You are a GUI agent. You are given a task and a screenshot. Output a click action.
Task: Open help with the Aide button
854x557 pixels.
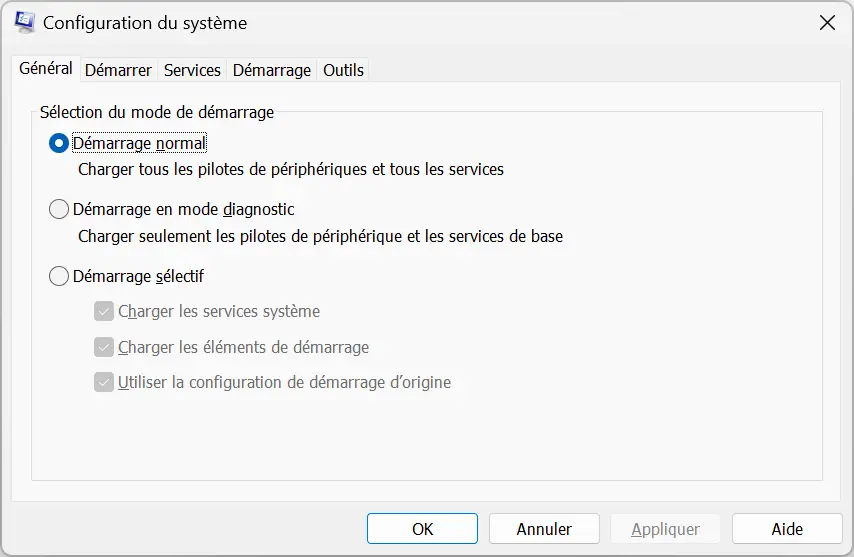pyautogui.click(x=787, y=529)
